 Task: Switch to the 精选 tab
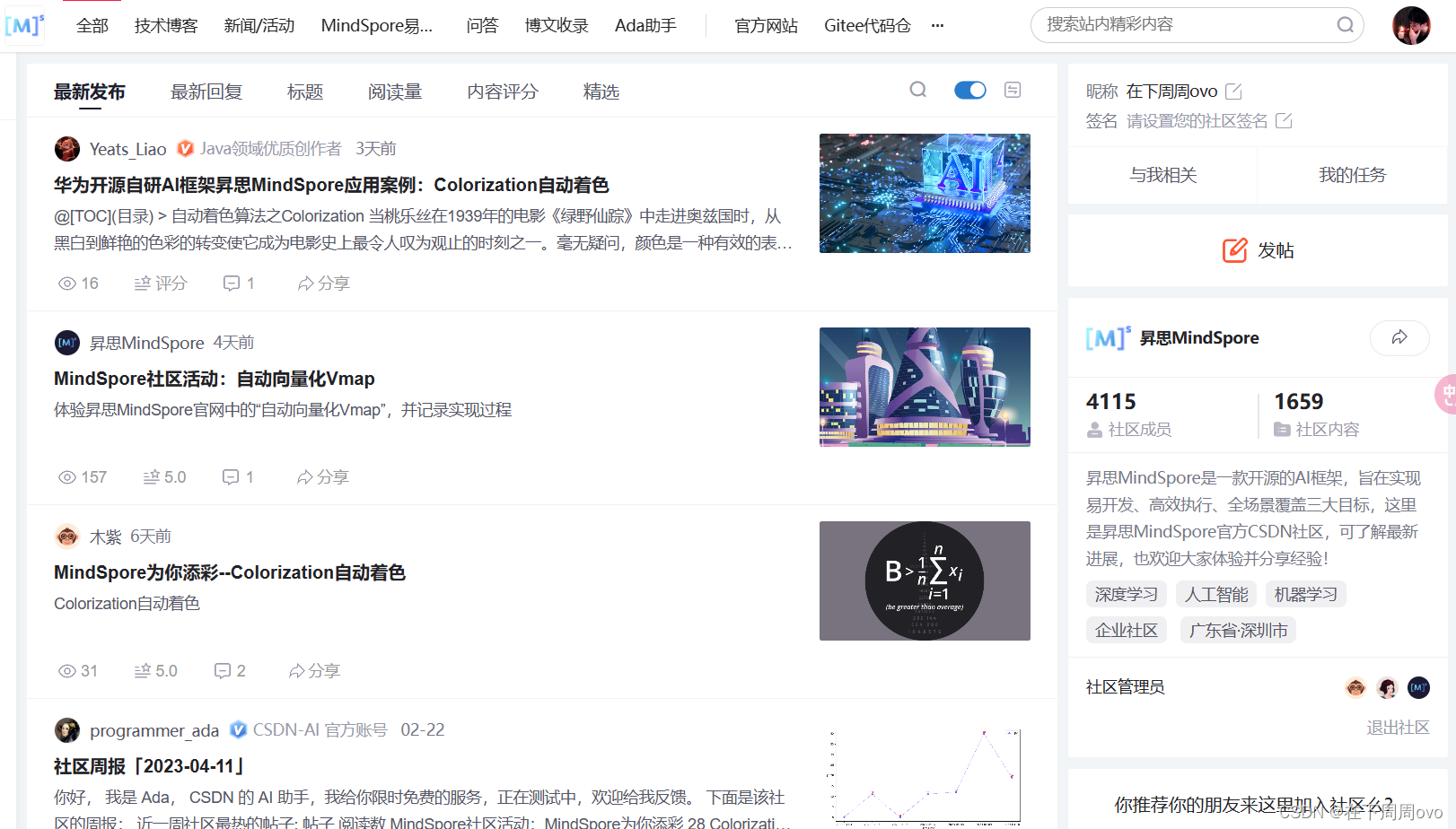pyautogui.click(x=601, y=92)
